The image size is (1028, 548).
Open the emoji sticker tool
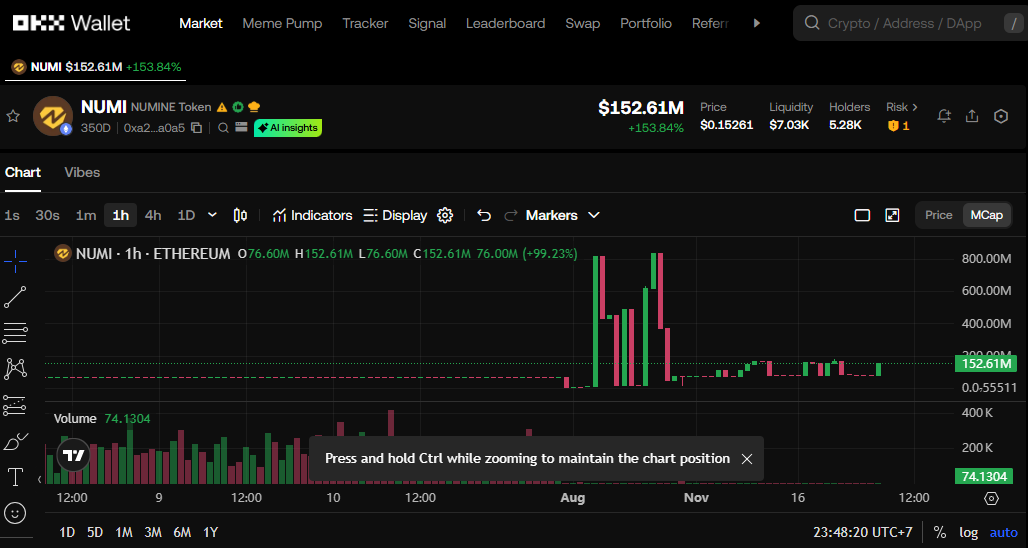(15, 513)
